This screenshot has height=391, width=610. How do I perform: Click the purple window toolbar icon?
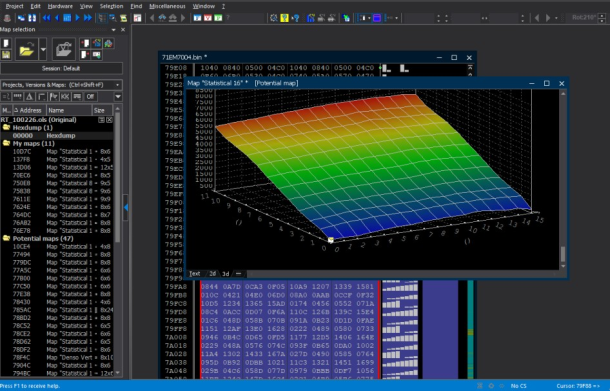pos(377,18)
